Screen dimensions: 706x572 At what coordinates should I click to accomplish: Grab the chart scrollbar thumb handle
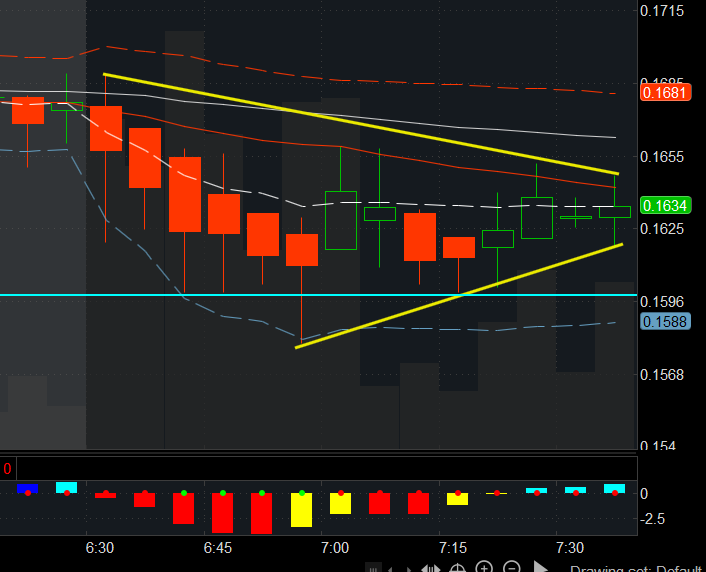point(373,568)
